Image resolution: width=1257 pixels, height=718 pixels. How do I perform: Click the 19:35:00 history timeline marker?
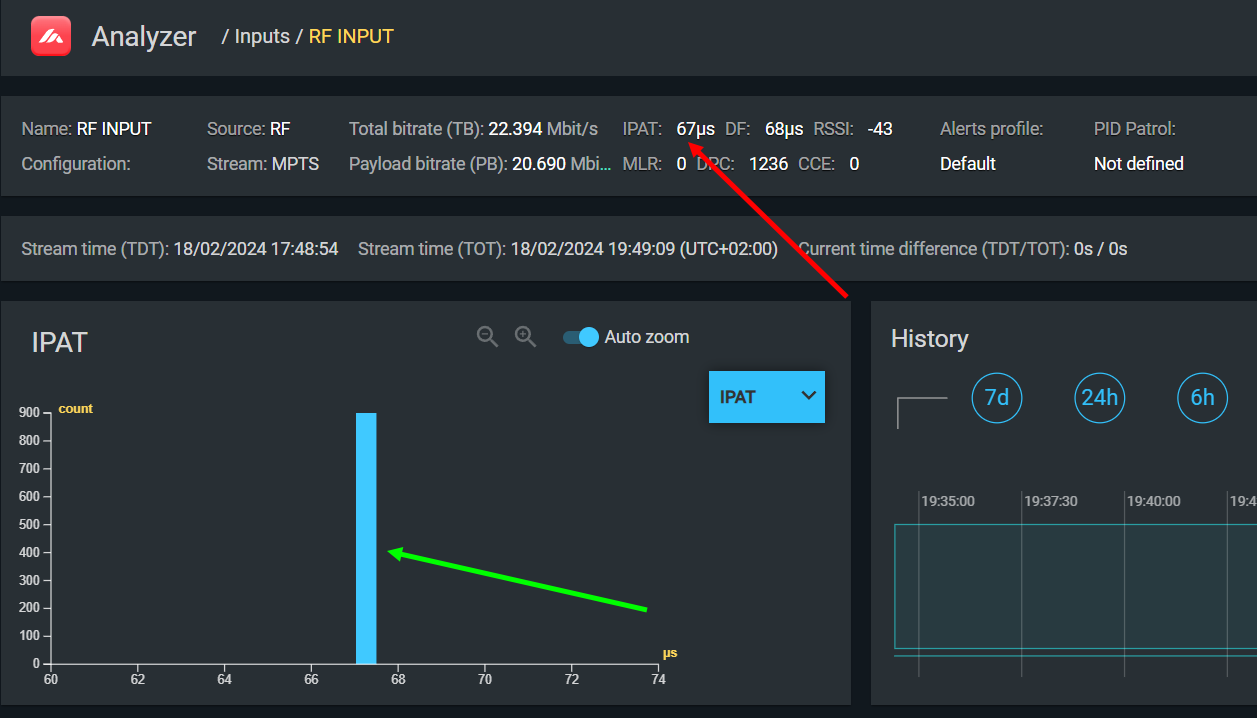click(947, 501)
